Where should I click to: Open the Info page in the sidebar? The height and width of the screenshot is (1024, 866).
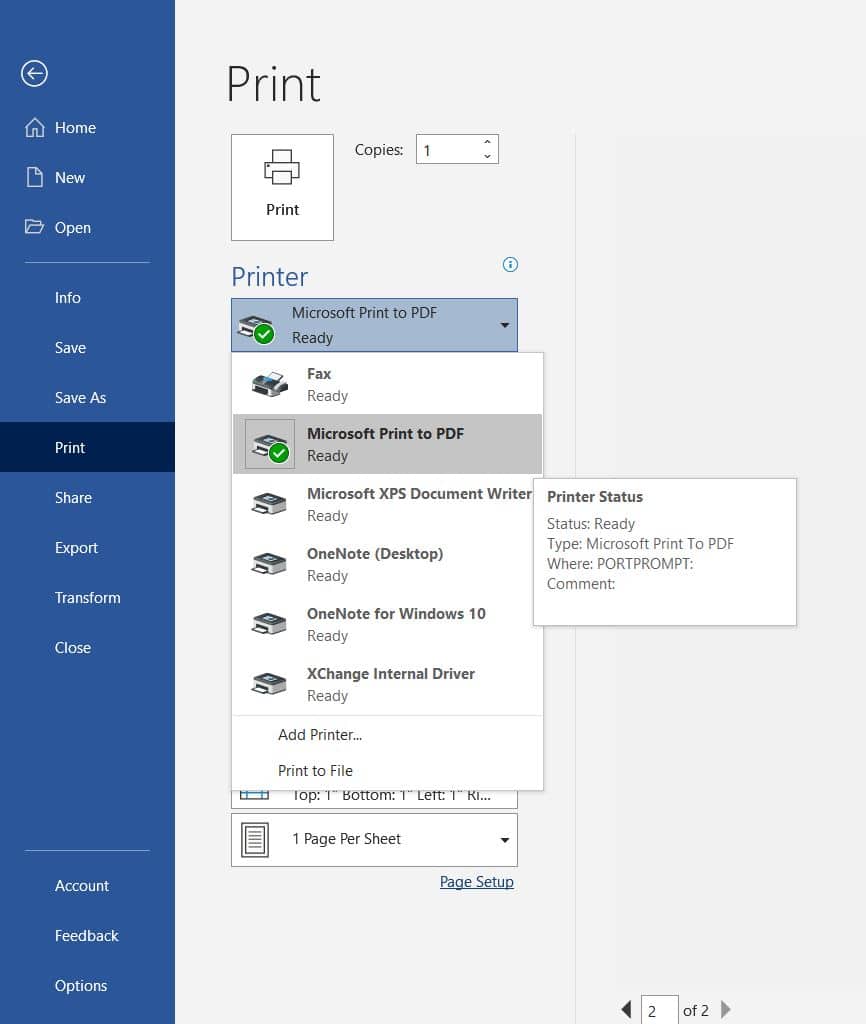coord(88,297)
